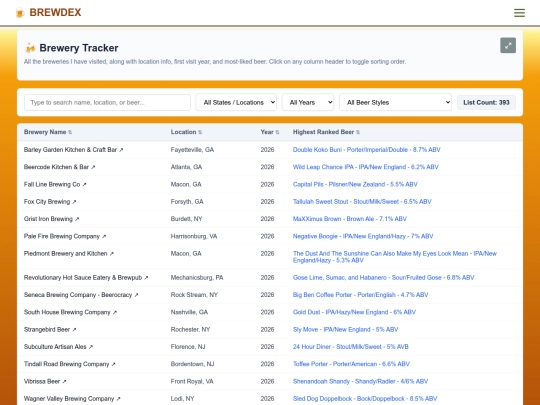Open external link arrow for Grist Iron Brewing
The image size is (540, 405).
click(77, 219)
